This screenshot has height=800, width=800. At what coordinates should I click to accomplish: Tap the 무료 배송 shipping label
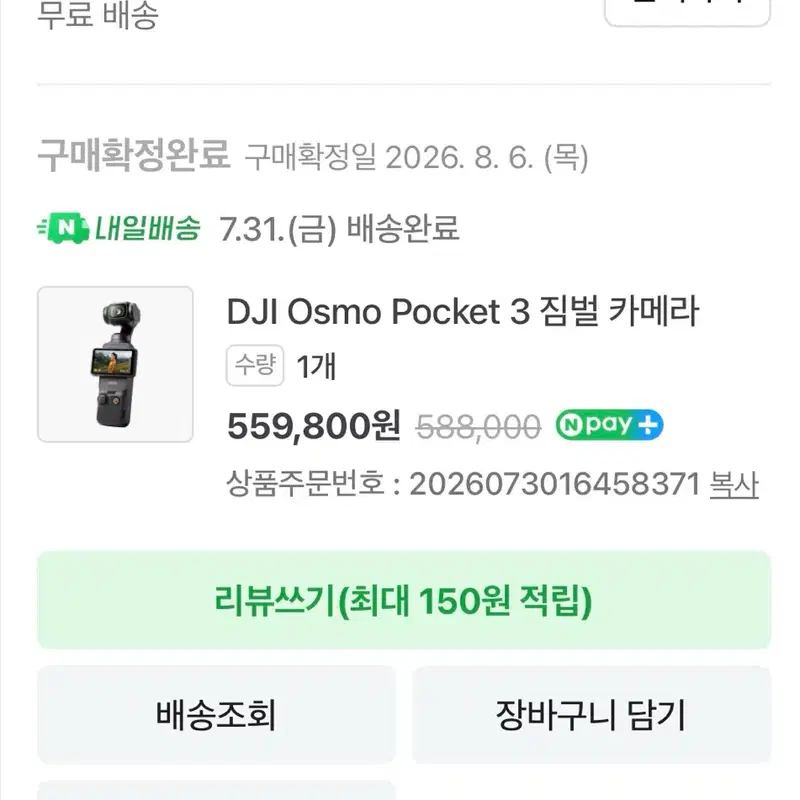pyautogui.click(x=98, y=15)
